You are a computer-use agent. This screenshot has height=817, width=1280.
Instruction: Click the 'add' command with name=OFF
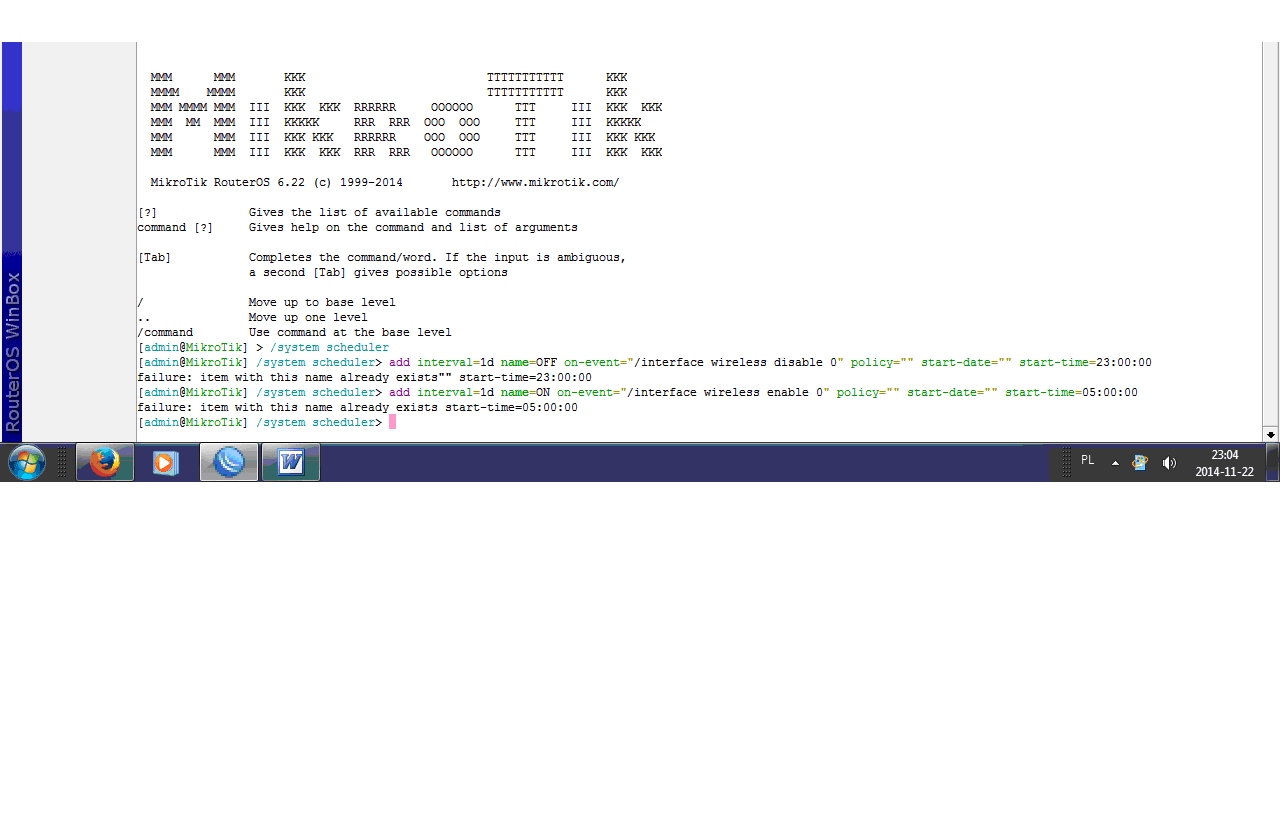click(x=770, y=363)
